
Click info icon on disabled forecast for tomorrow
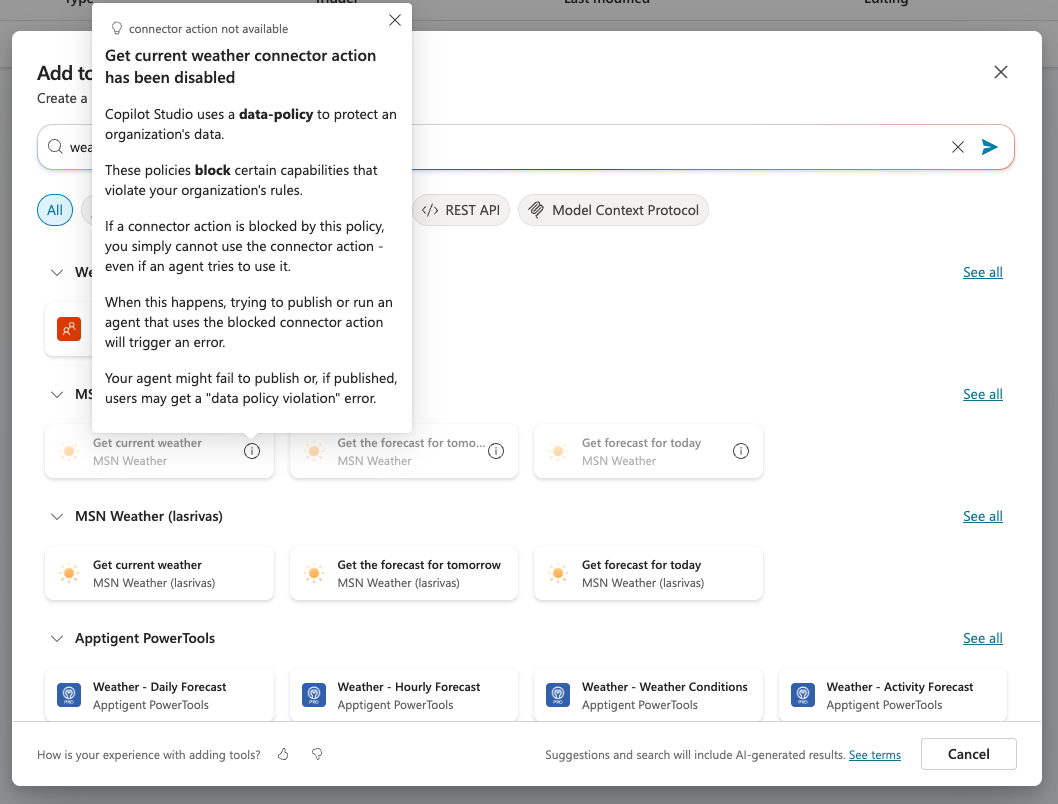(x=496, y=451)
